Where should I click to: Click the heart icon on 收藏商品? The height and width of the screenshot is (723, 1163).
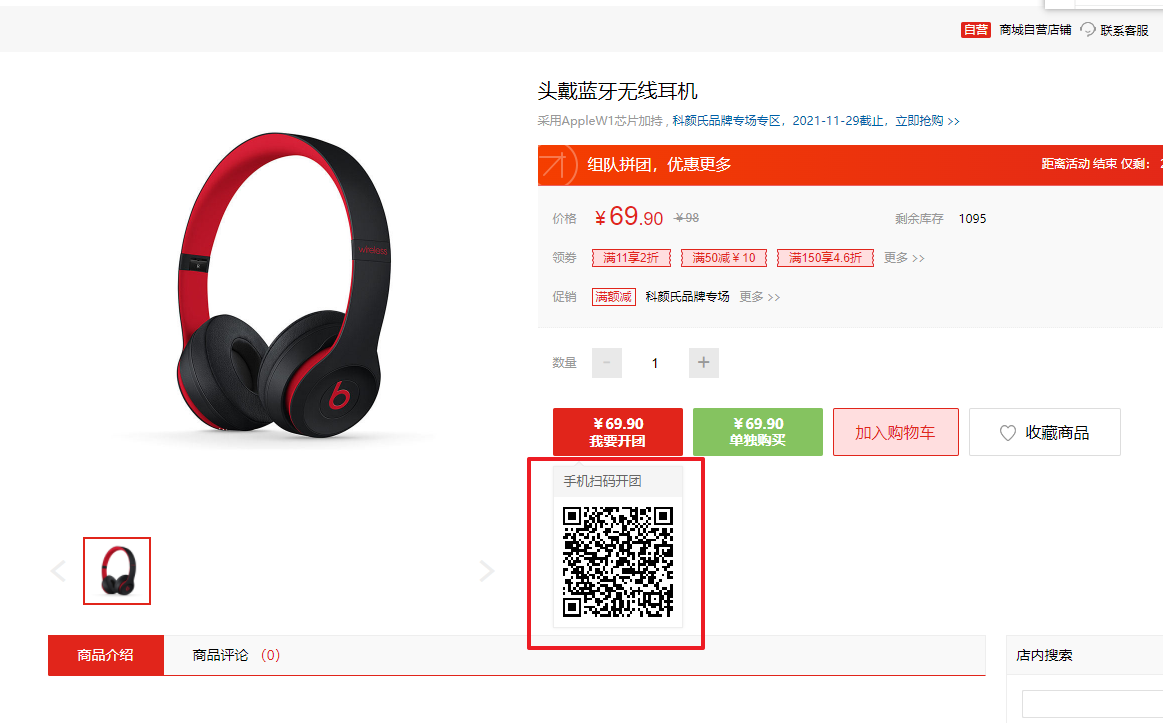(1007, 432)
